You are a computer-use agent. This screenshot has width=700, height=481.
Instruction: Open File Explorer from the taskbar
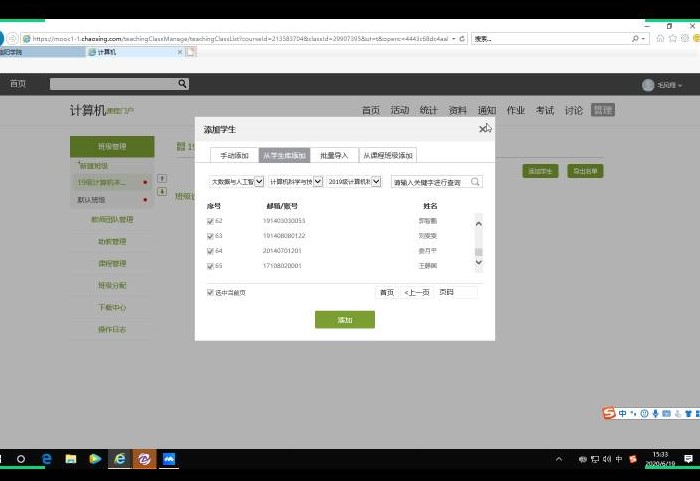pos(71,459)
